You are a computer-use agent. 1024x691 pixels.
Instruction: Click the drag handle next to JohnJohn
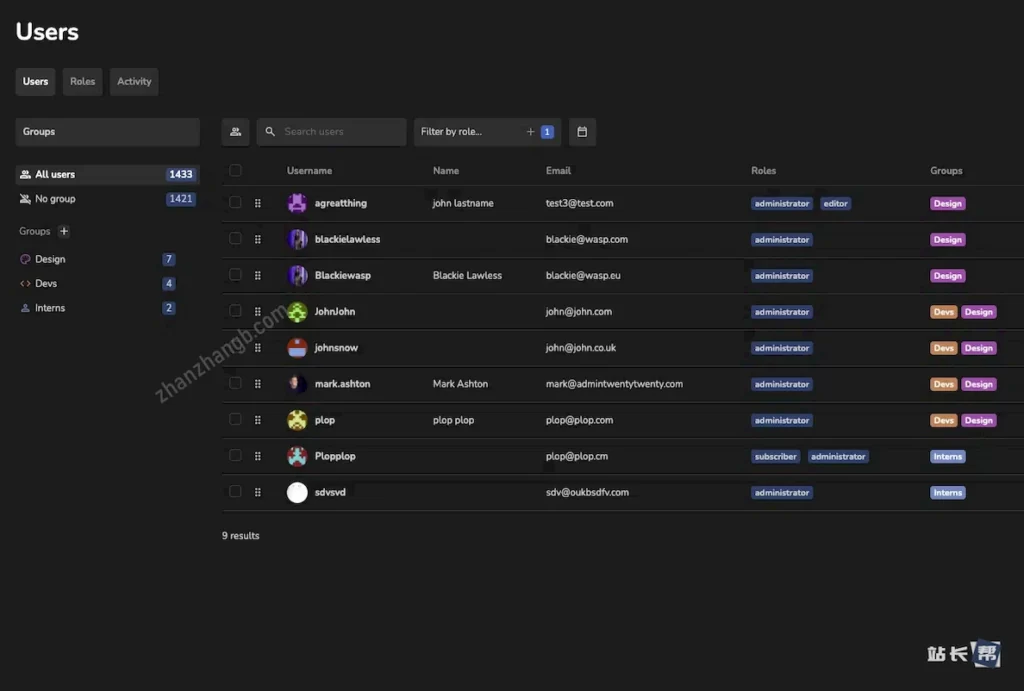pyautogui.click(x=257, y=311)
